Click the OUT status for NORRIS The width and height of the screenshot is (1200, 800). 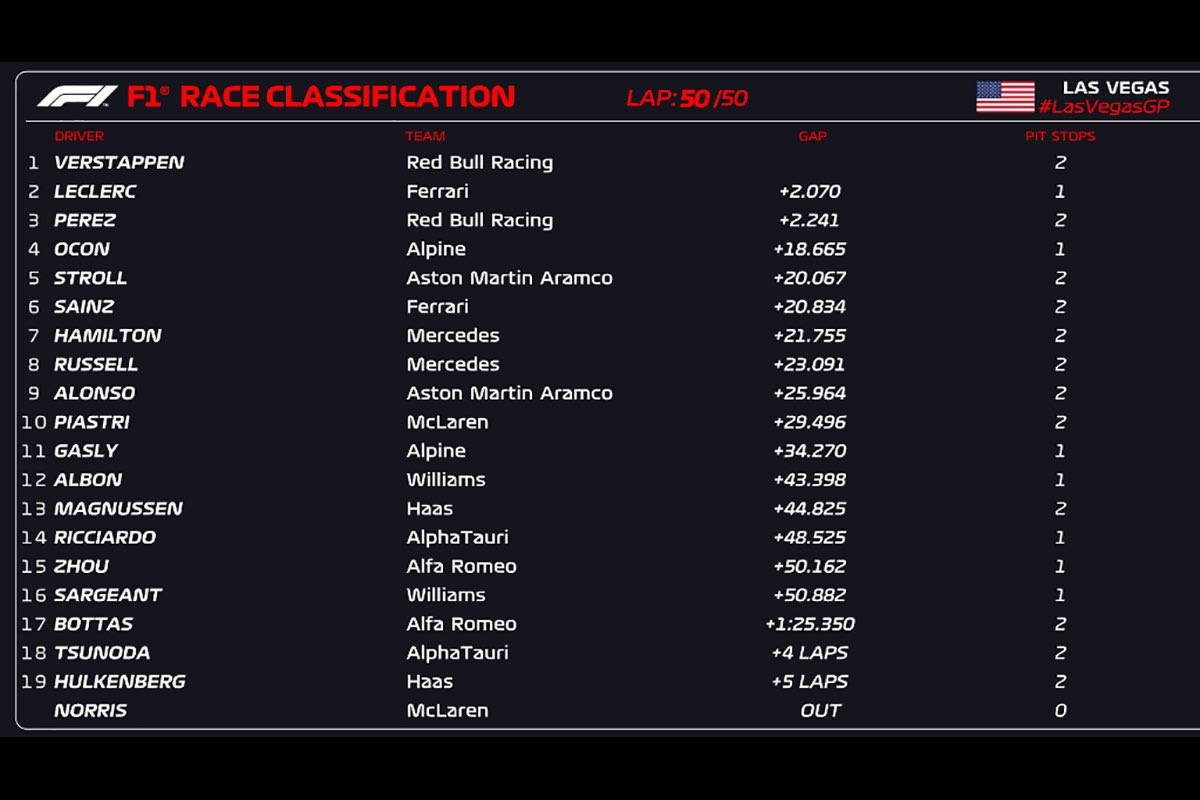[x=820, y=710]
